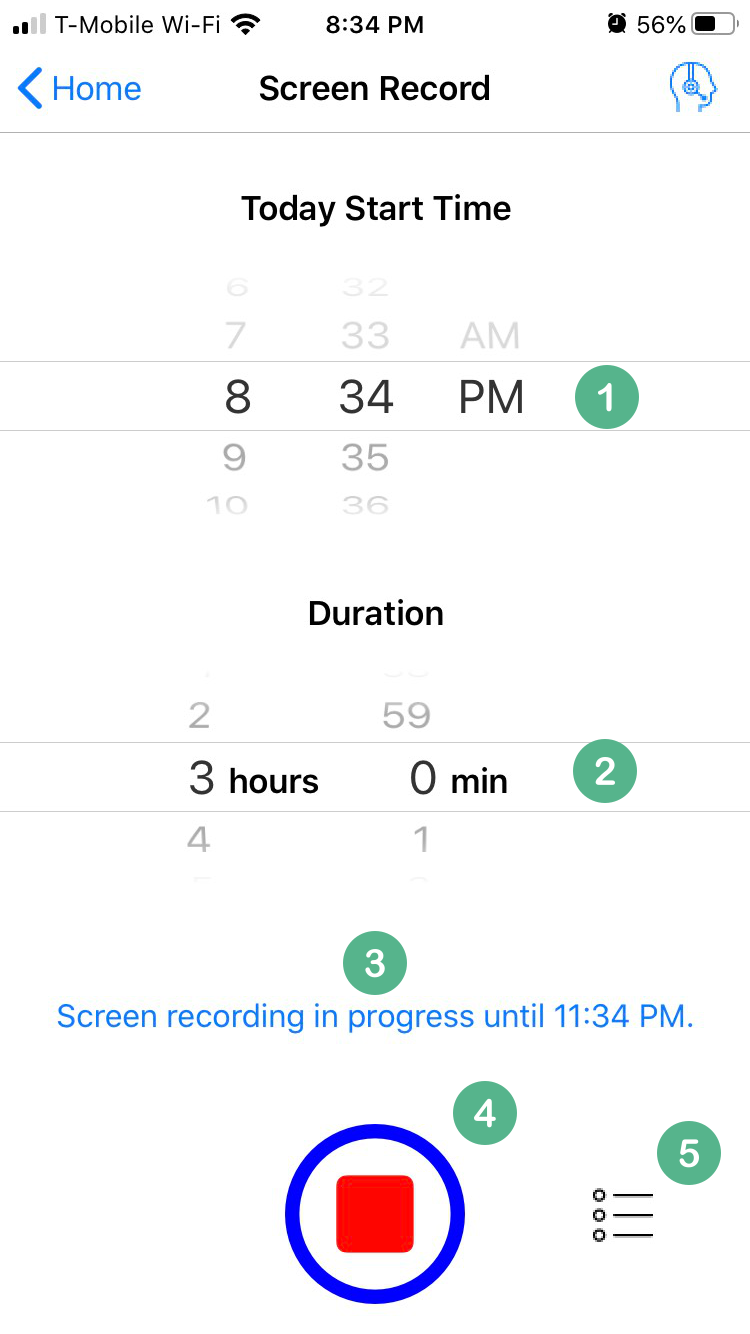The image size is (750, 1334).
Task: Tap the screen recording in progress message
Action: click(x=375, y=1017)
